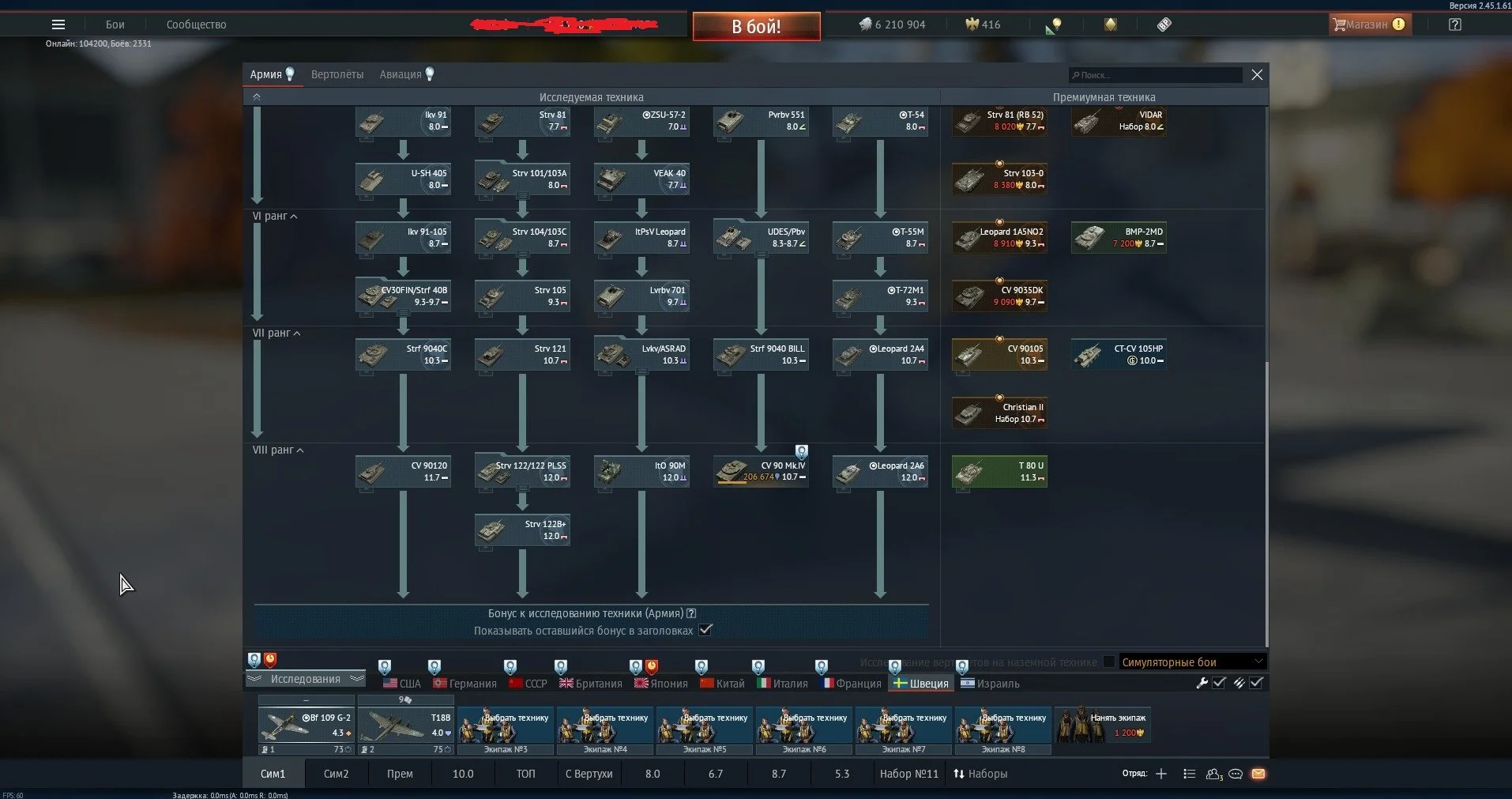Screen dimensions: 1512x799
Task: Expand the Исследования panel toggle
Action: coord(306,679)
